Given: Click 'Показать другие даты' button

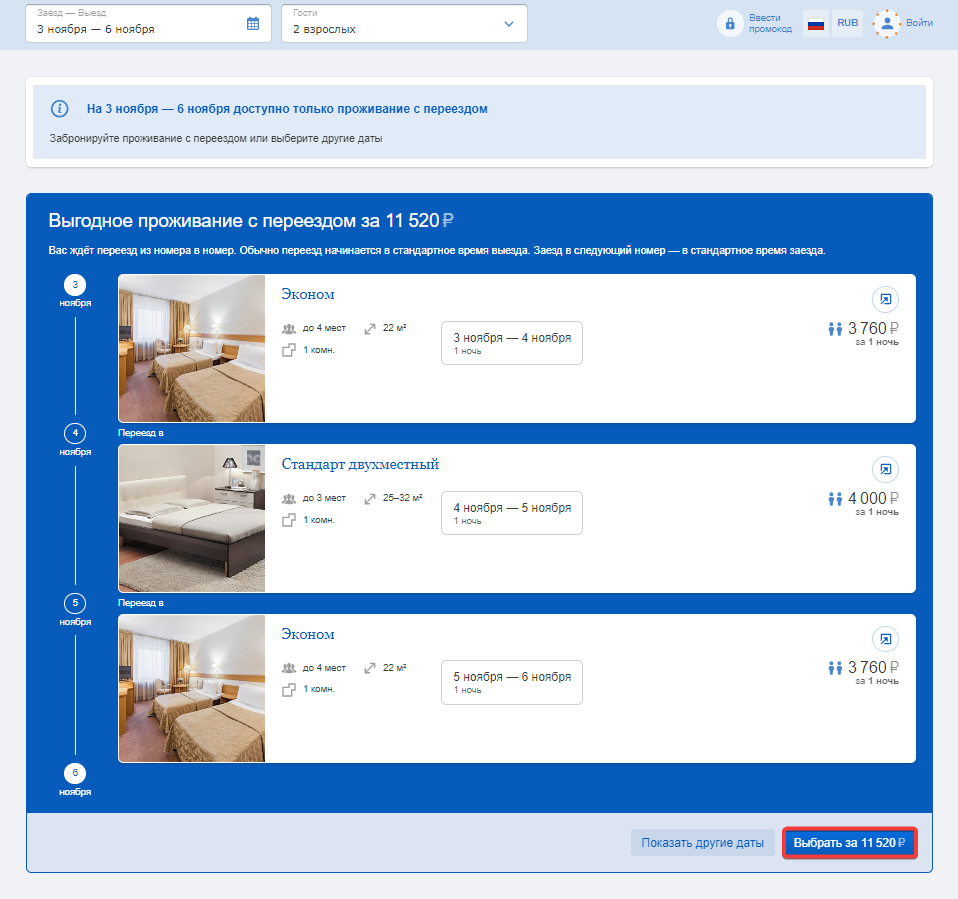Looking at the screenshot, I should (x=703, y=843).
